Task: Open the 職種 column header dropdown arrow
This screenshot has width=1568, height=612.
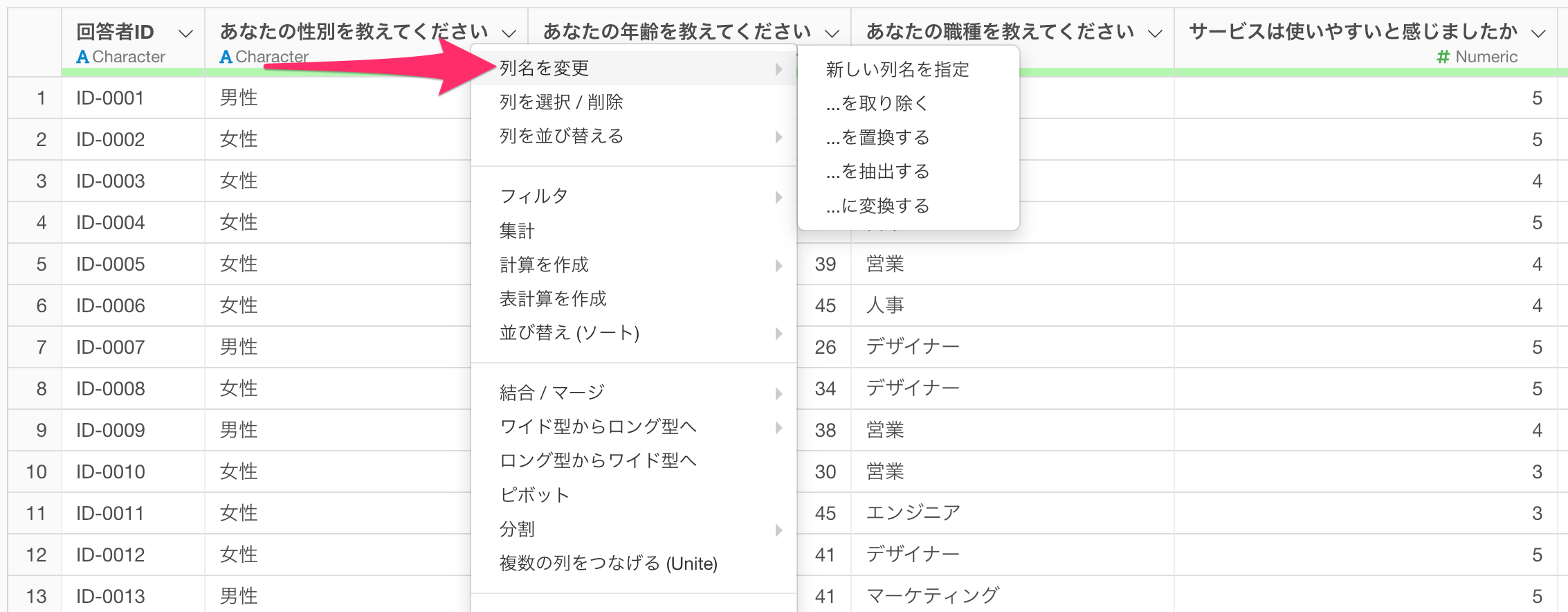Action: 1155,33
